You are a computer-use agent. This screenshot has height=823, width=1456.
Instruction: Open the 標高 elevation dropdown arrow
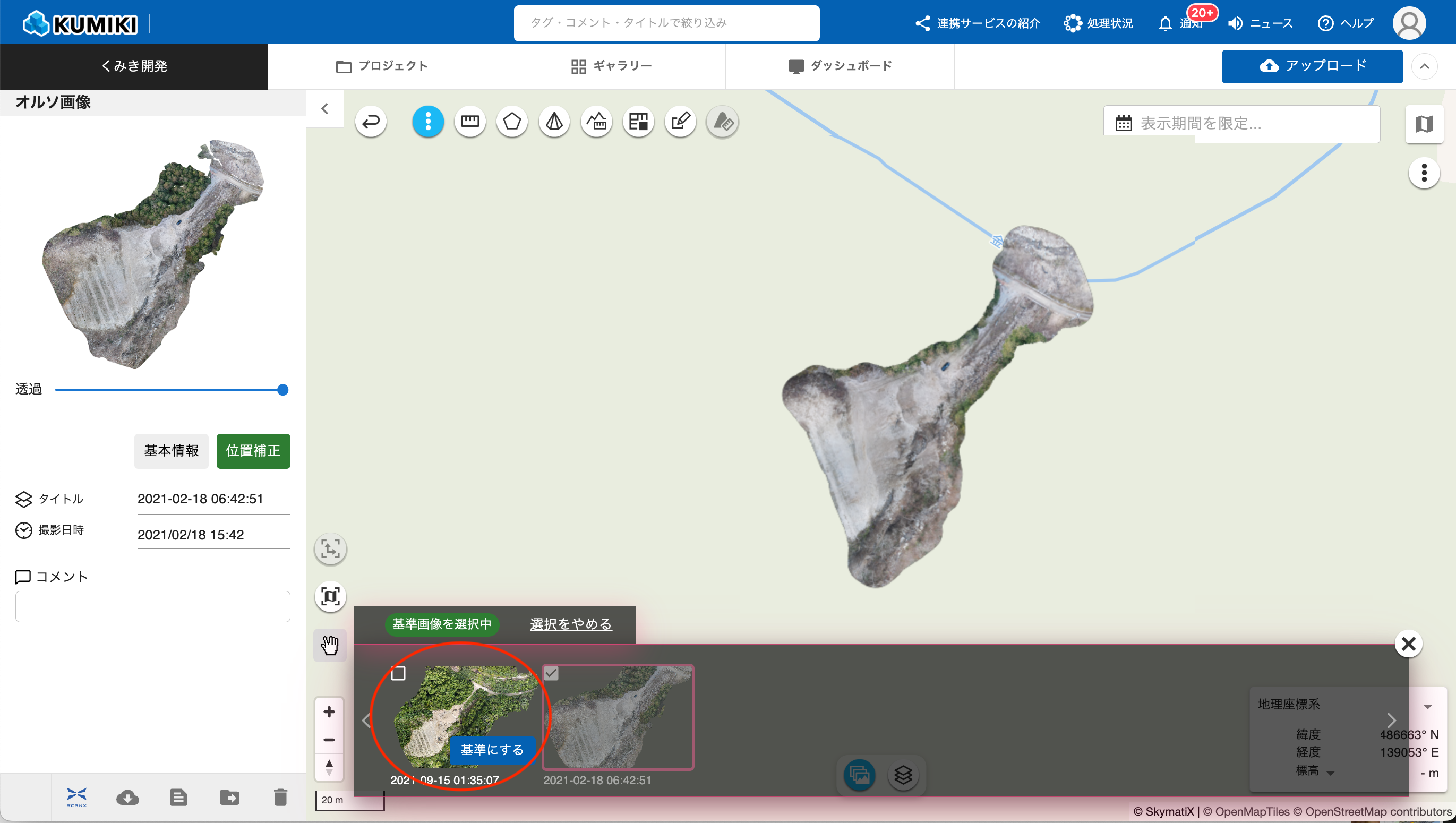tap(1331, 773)
